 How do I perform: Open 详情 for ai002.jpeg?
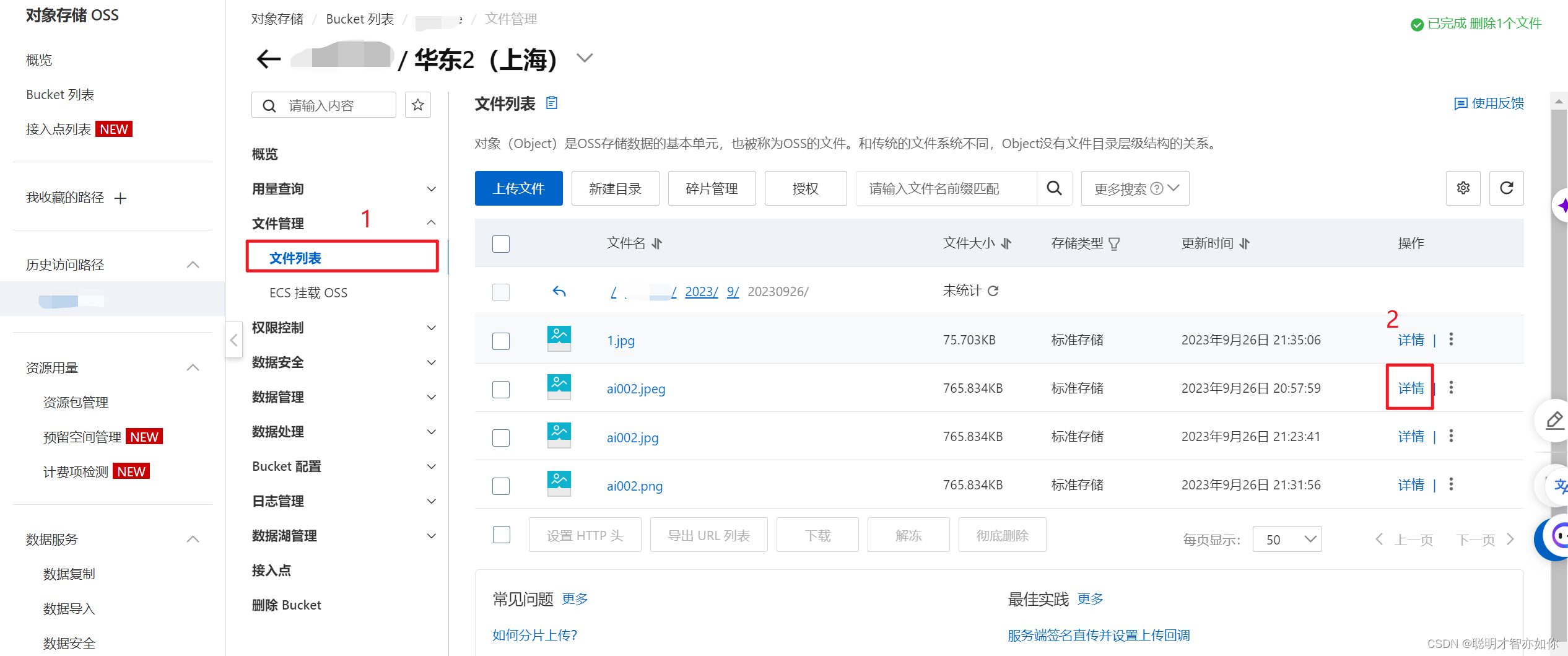1411,388
